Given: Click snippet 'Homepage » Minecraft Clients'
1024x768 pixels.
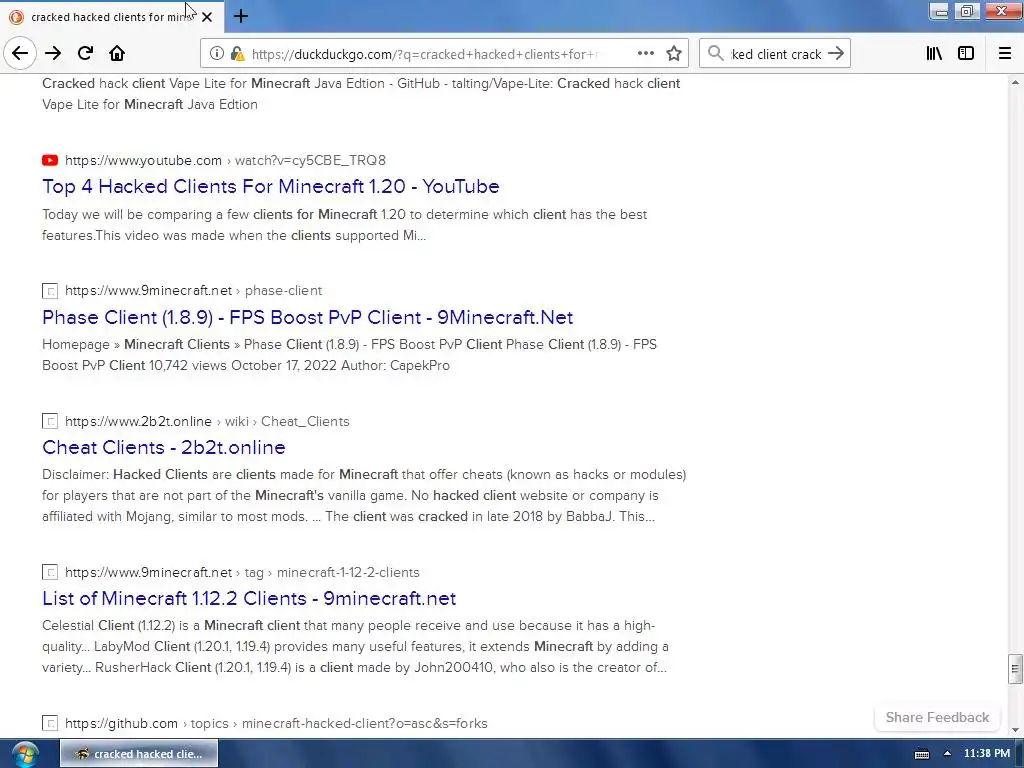Looking at the screenshot, I should click(349, 355).
